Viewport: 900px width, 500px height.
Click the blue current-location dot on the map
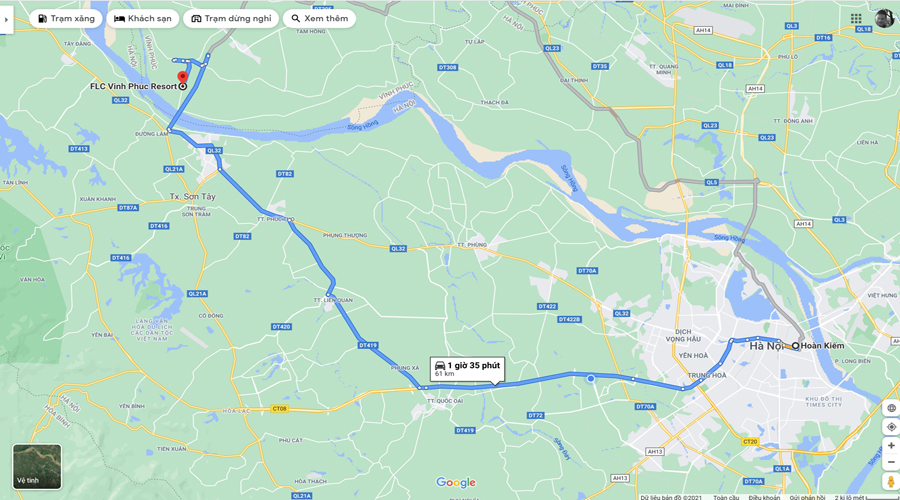(591, 378)
